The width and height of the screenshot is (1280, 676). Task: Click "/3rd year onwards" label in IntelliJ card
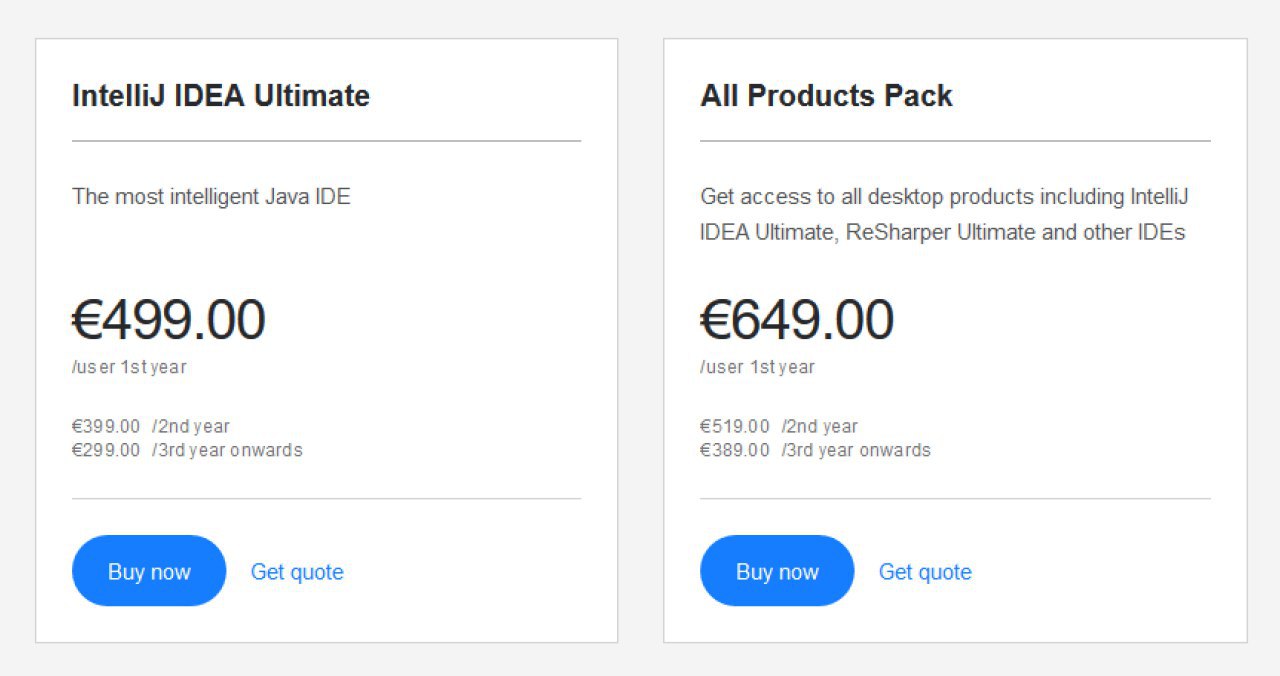pyautogui.click(x=227, y=450)
